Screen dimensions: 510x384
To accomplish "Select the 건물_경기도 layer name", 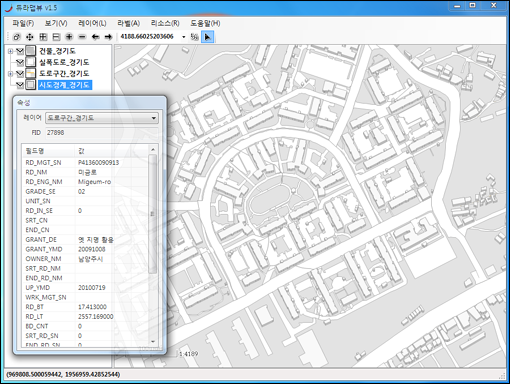I will [57, 51].
